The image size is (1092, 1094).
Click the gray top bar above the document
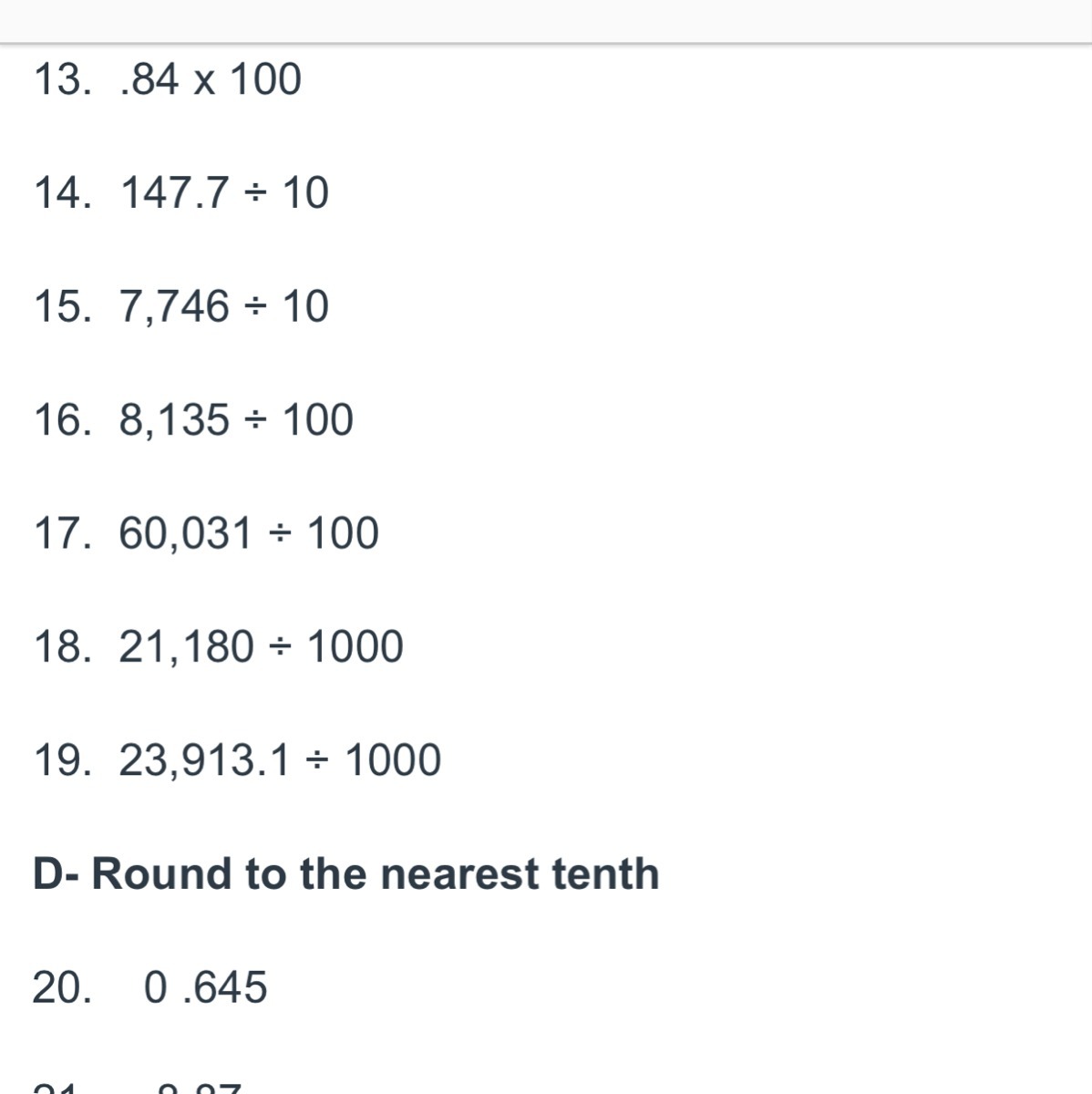(546, 20)
